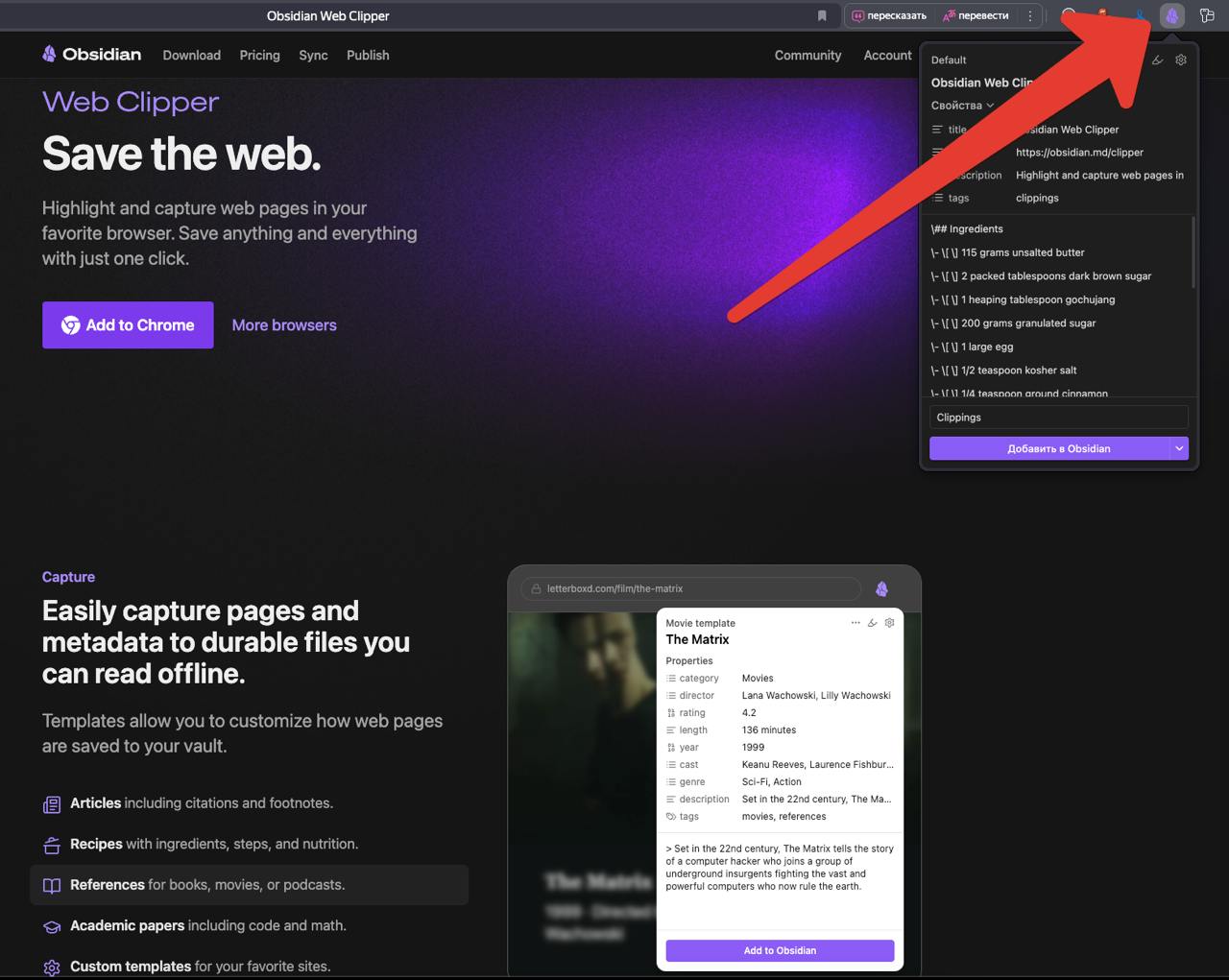Click the ## Ingredients heading line
Viewport: 1229px width, 980px height.
[x=967, y=229]
